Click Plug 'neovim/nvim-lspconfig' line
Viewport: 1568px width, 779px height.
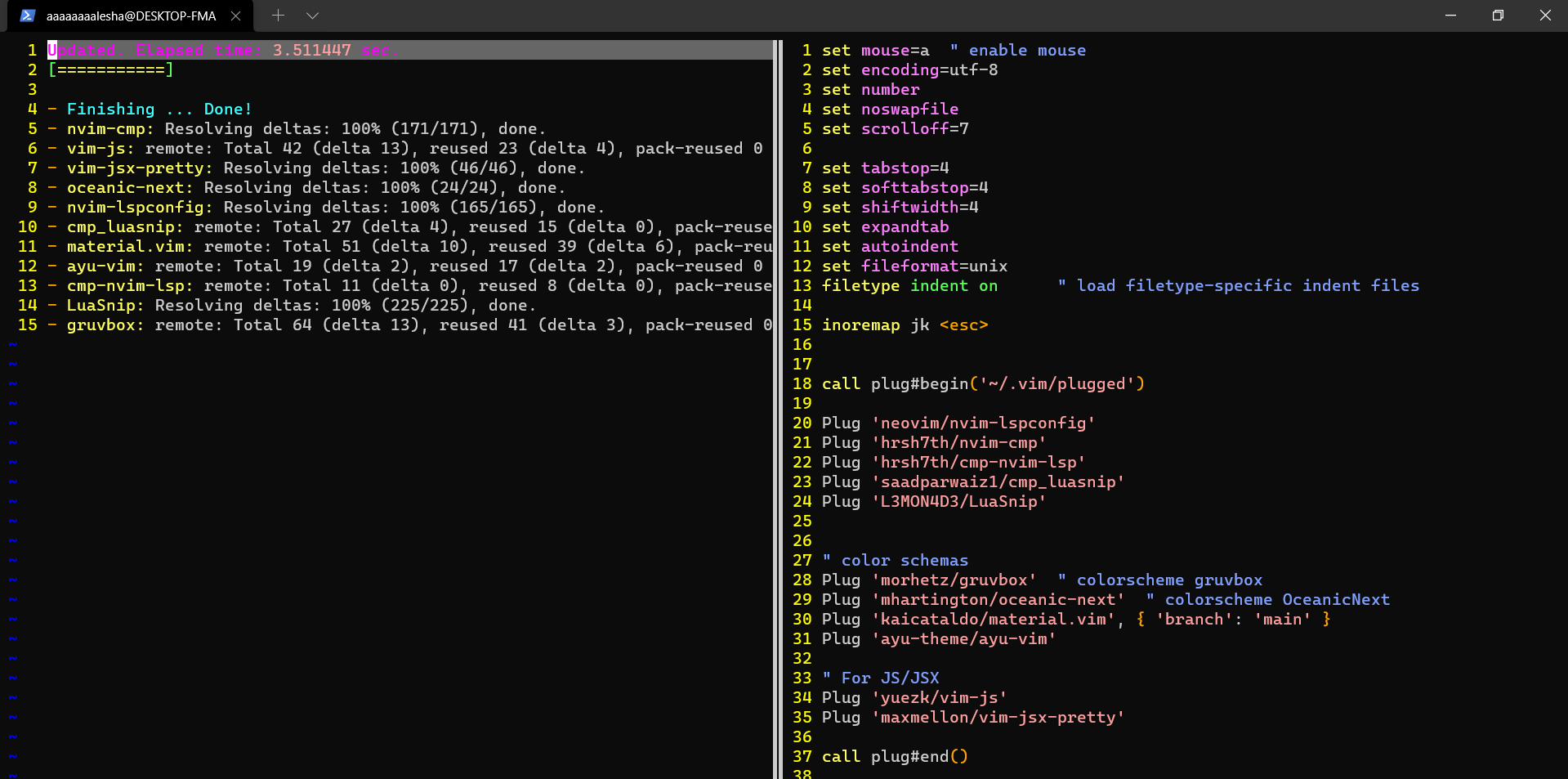(958, 423)
